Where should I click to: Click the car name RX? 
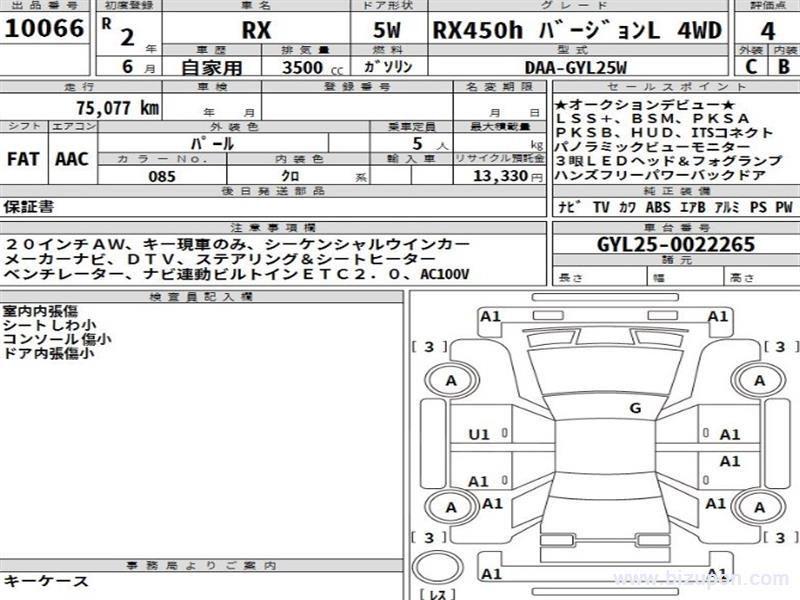256,30
